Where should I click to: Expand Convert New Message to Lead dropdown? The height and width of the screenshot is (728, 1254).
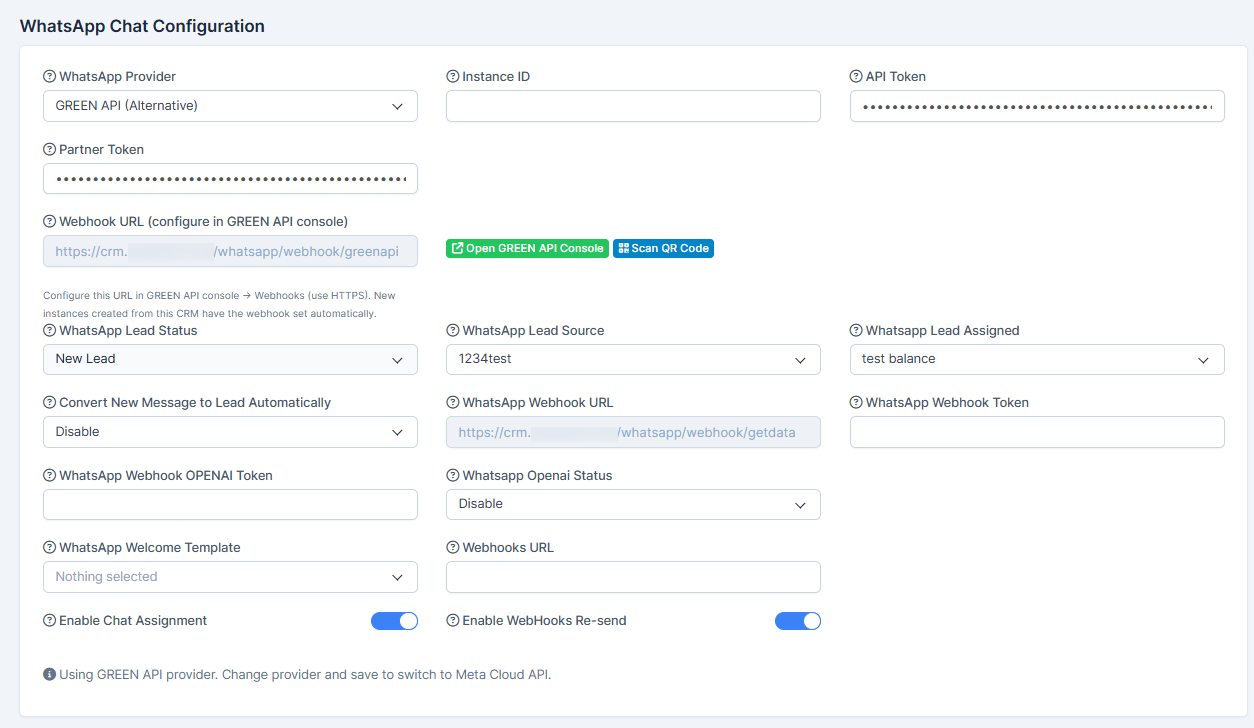pos(230,432)
